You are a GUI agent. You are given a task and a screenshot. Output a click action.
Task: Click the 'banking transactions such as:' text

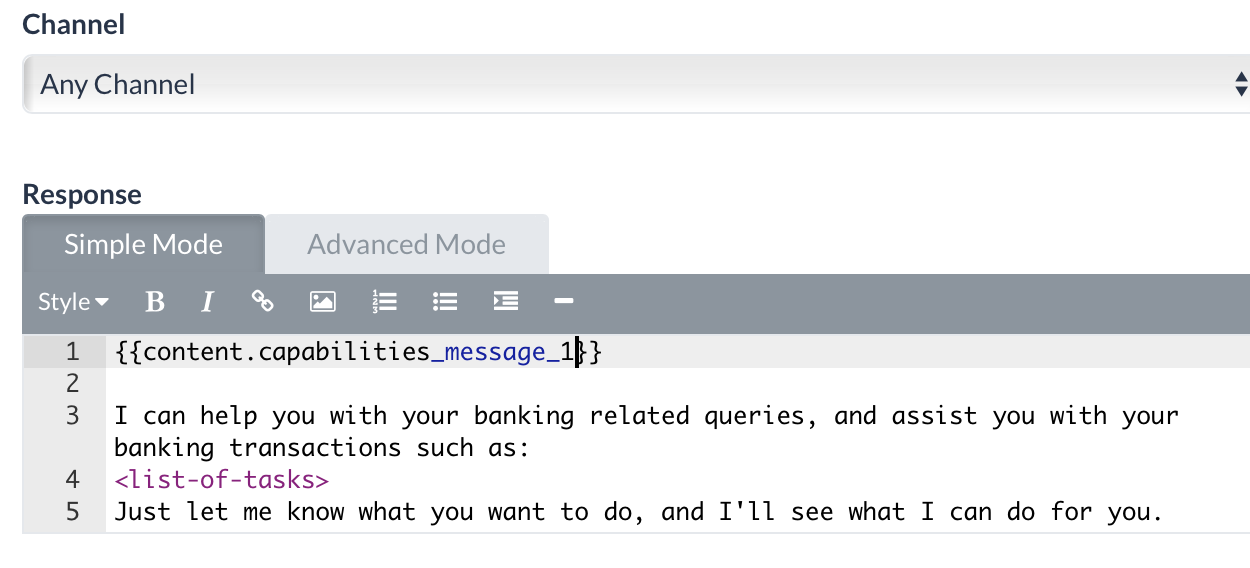coord(321,448)
